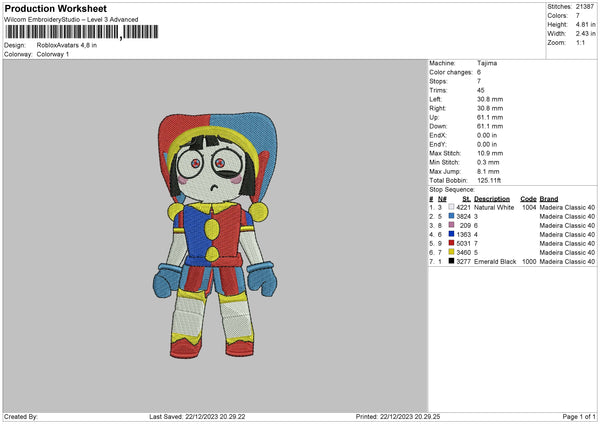Select the Height value 4.81 in
600x424 pixels.
pyautogui.click(x=585, y=24)
